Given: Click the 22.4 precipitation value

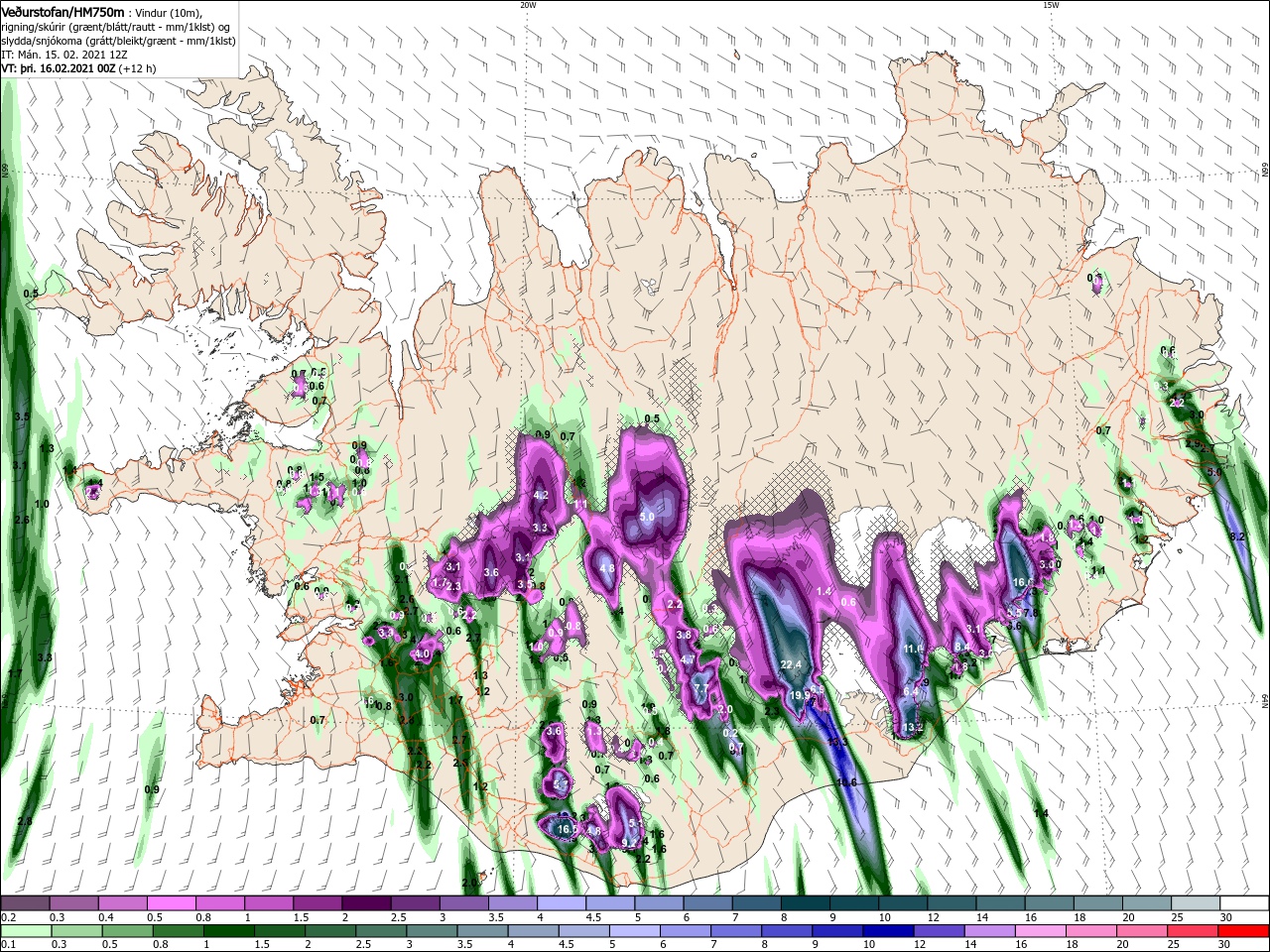Looking at the screenshot, I should click(x=791, y=664).
